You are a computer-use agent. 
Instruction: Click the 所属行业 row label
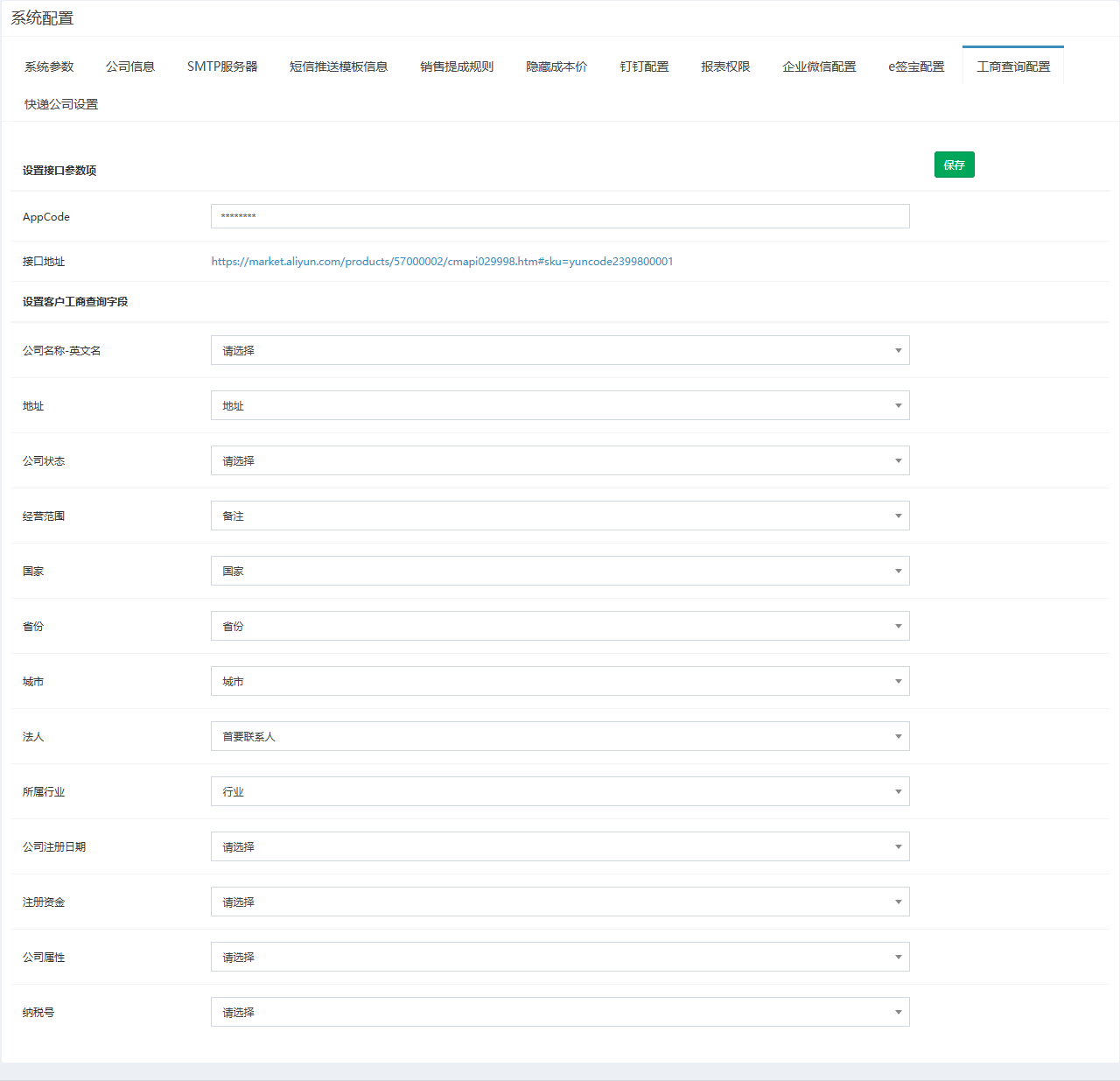tap(44, 792)
